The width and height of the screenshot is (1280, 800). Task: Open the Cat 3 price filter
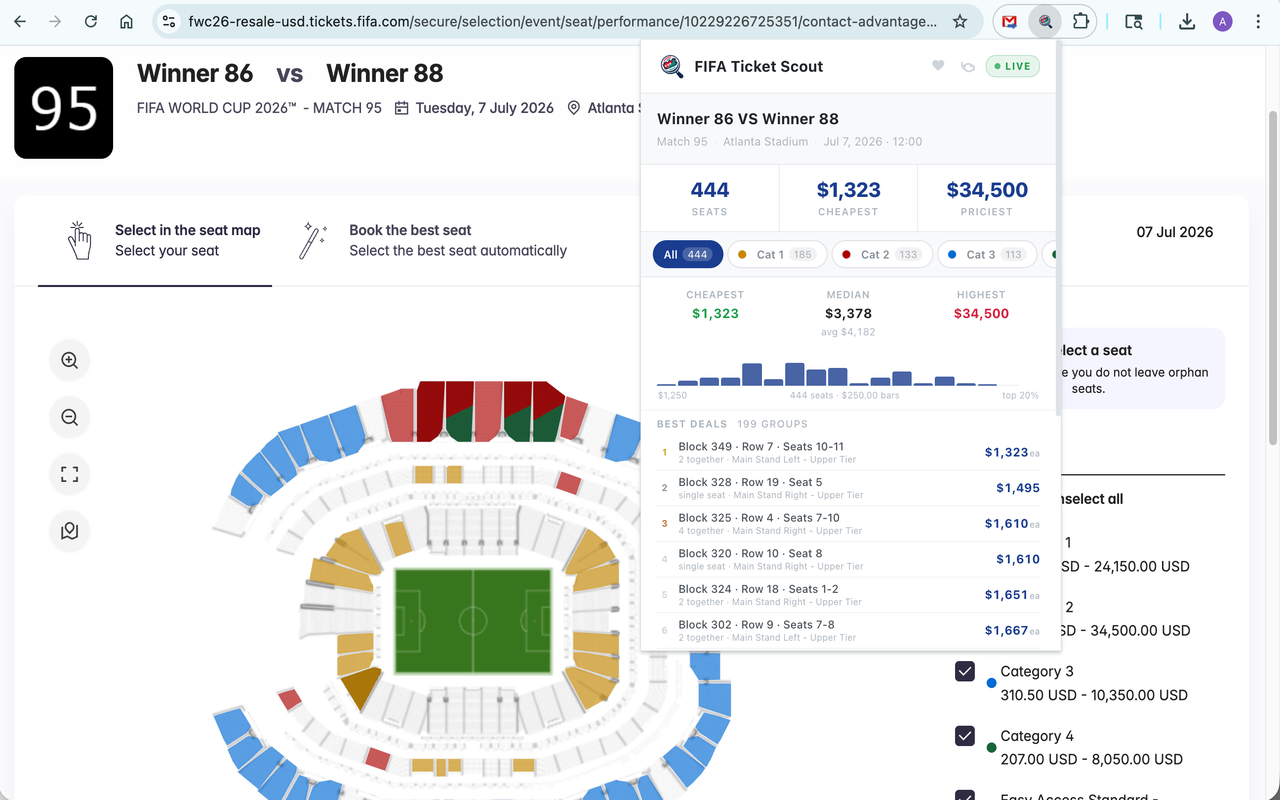[987, 254]
